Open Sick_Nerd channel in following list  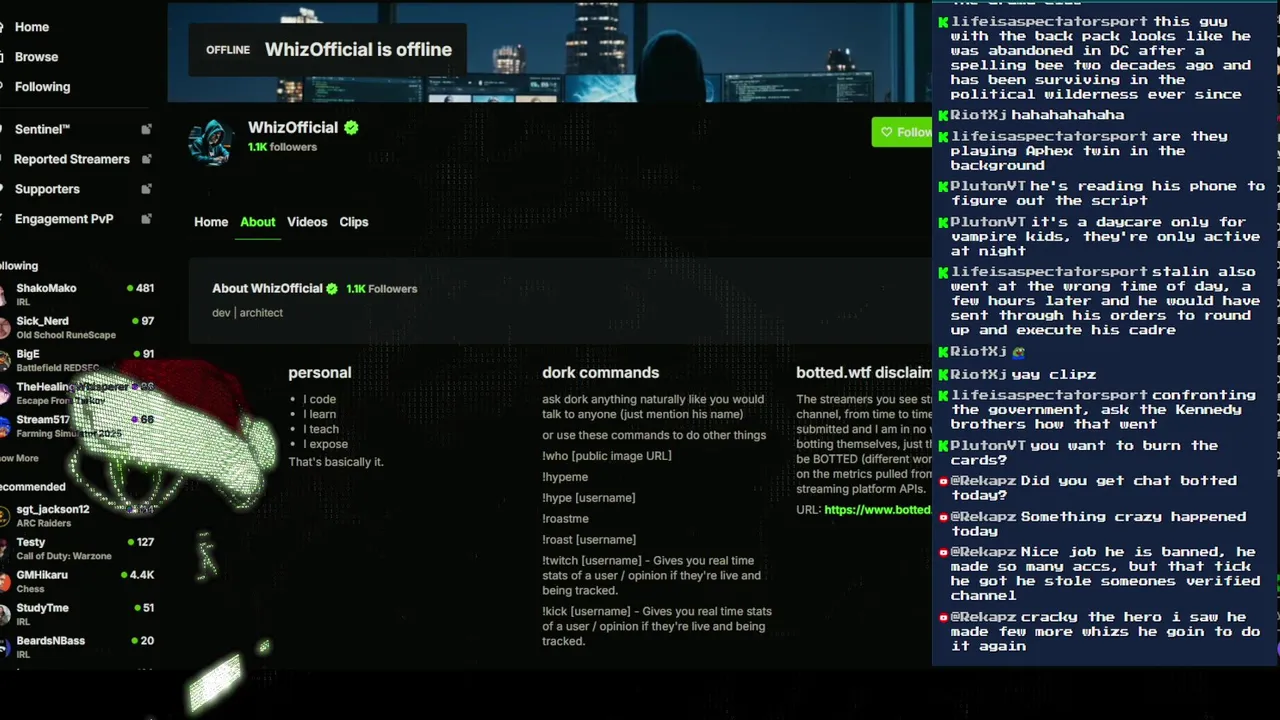(x=77, y=328)
